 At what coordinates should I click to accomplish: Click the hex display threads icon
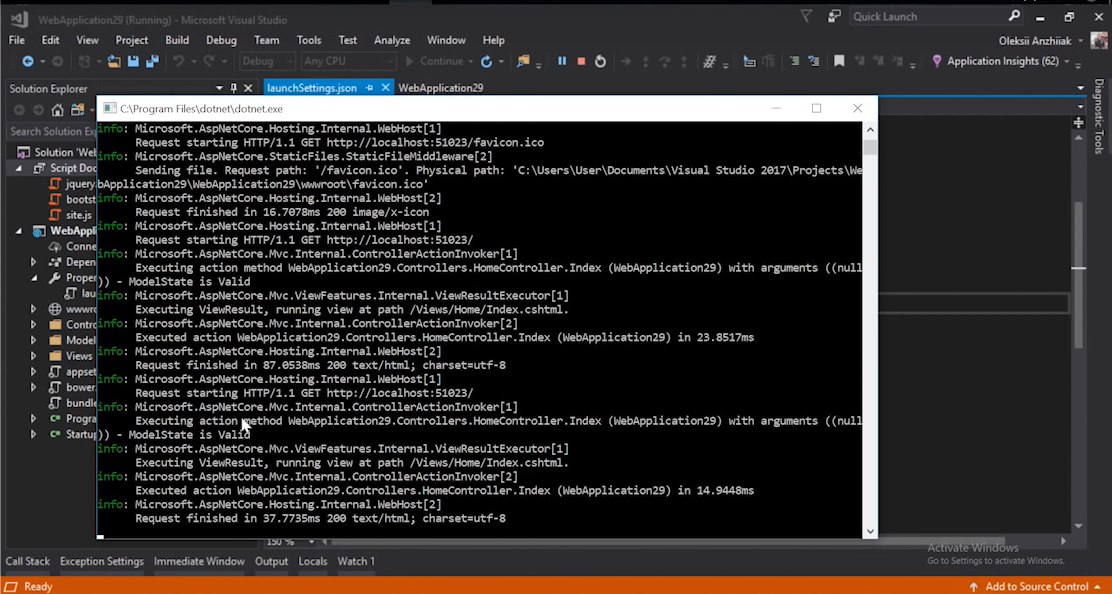point(708,62)
